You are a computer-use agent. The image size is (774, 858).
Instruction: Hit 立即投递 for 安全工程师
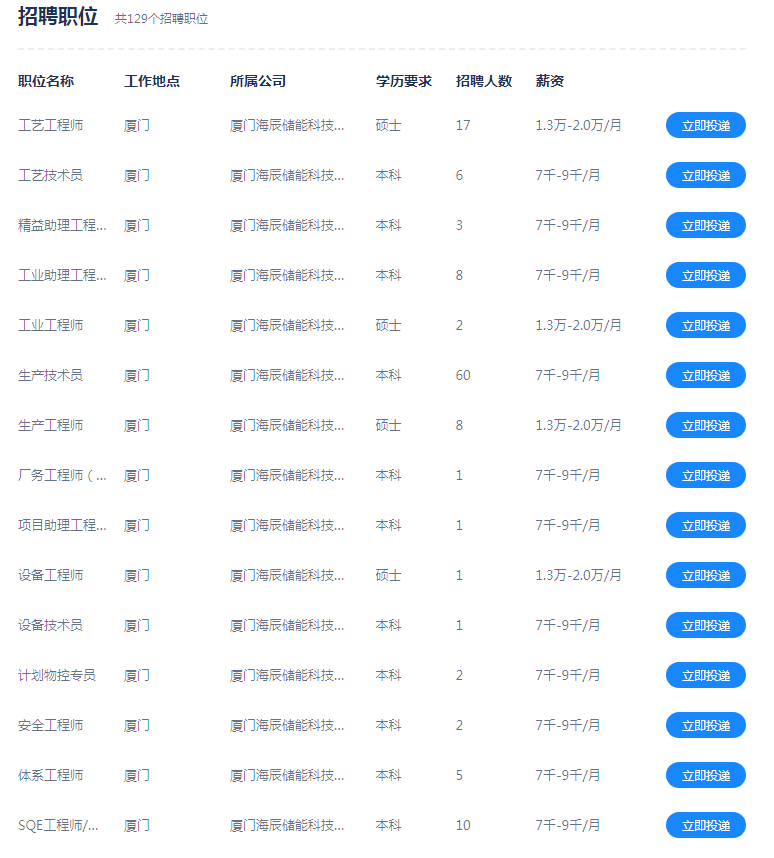[705, 725]
